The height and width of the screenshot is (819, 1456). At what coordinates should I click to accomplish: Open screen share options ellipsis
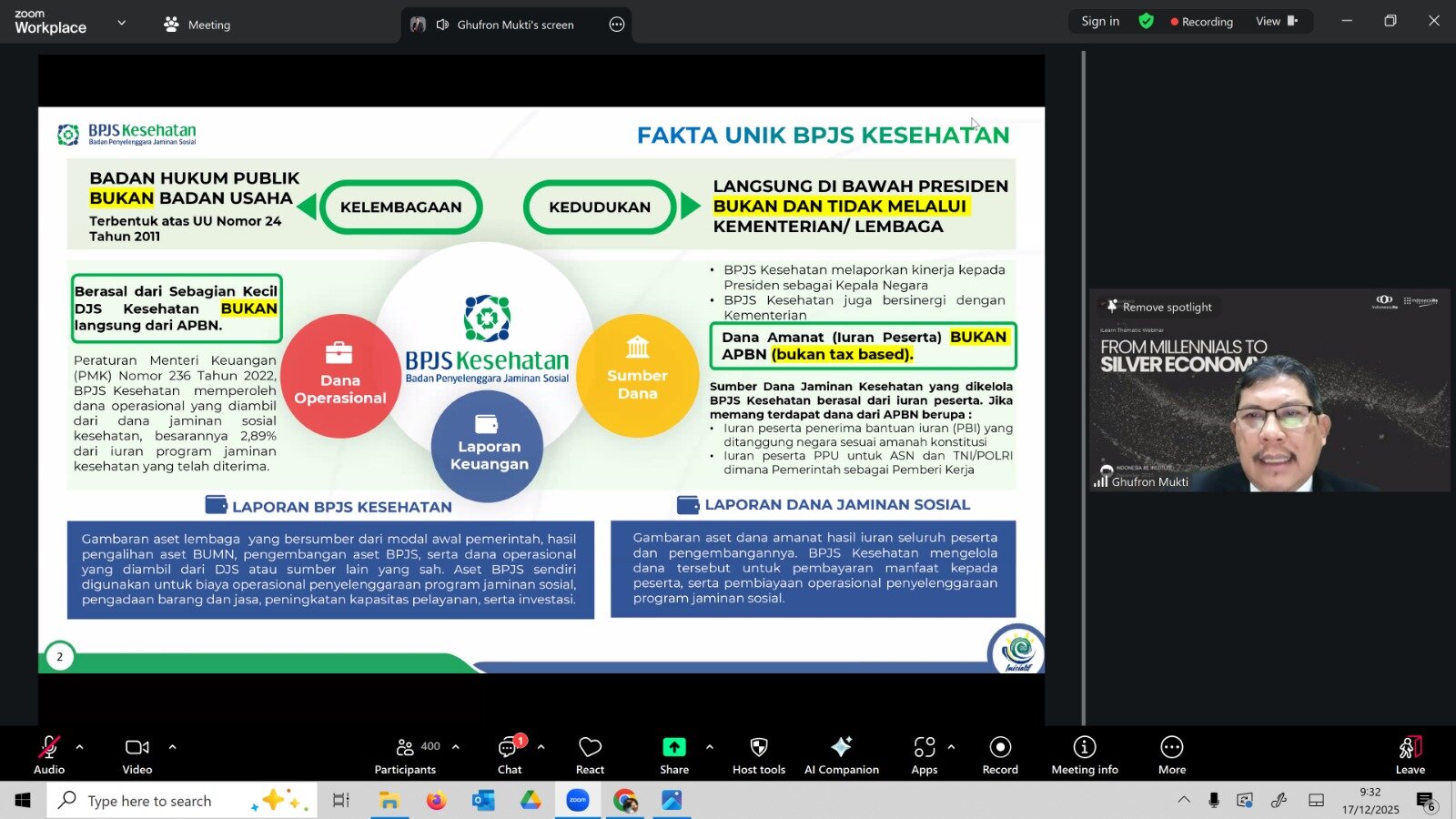[617, 25]
